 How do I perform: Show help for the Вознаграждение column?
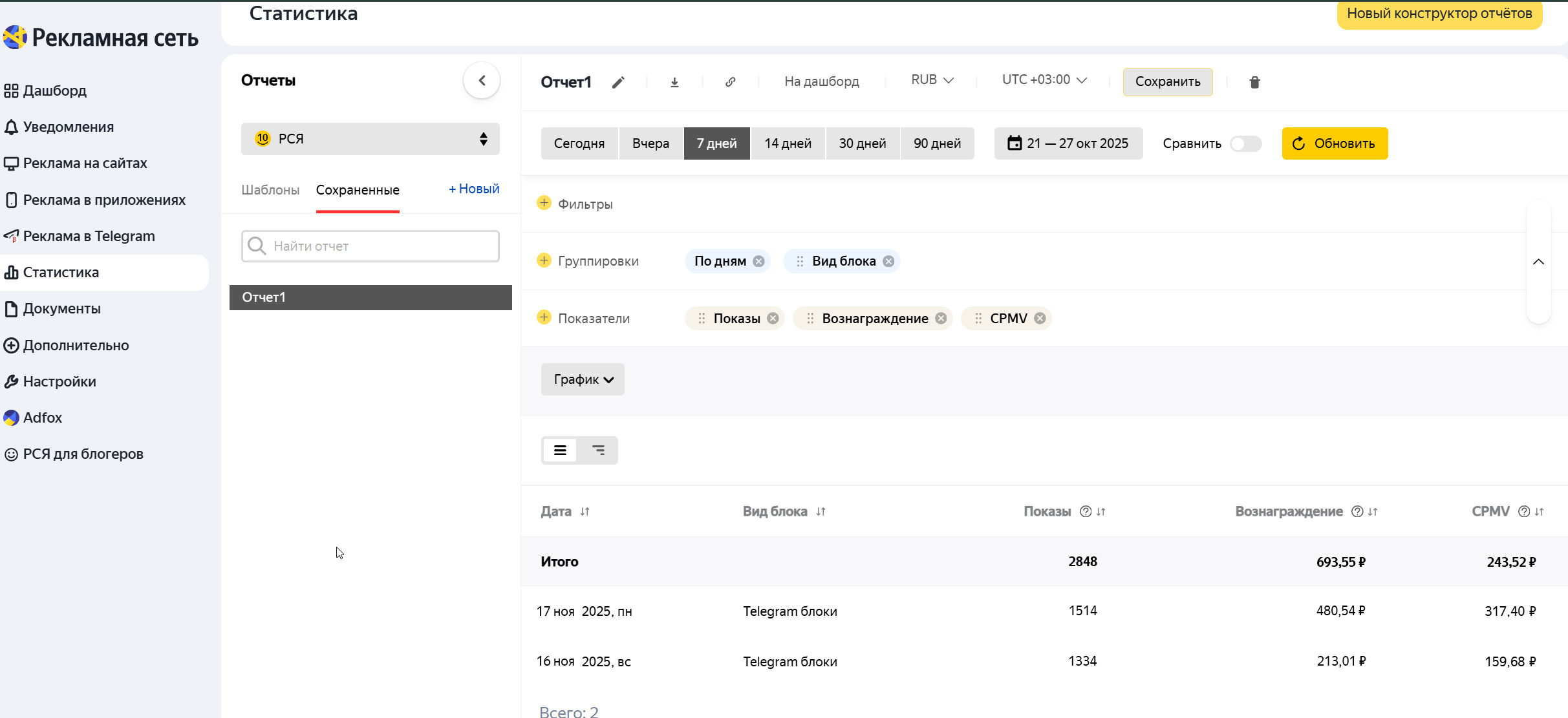[1357, 511]
